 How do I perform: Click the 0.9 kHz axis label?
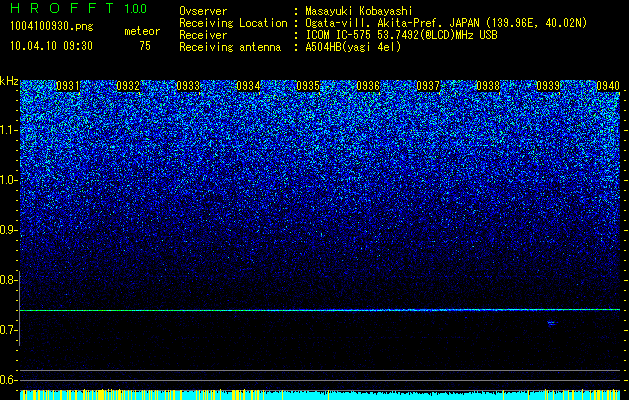(8, 230)
